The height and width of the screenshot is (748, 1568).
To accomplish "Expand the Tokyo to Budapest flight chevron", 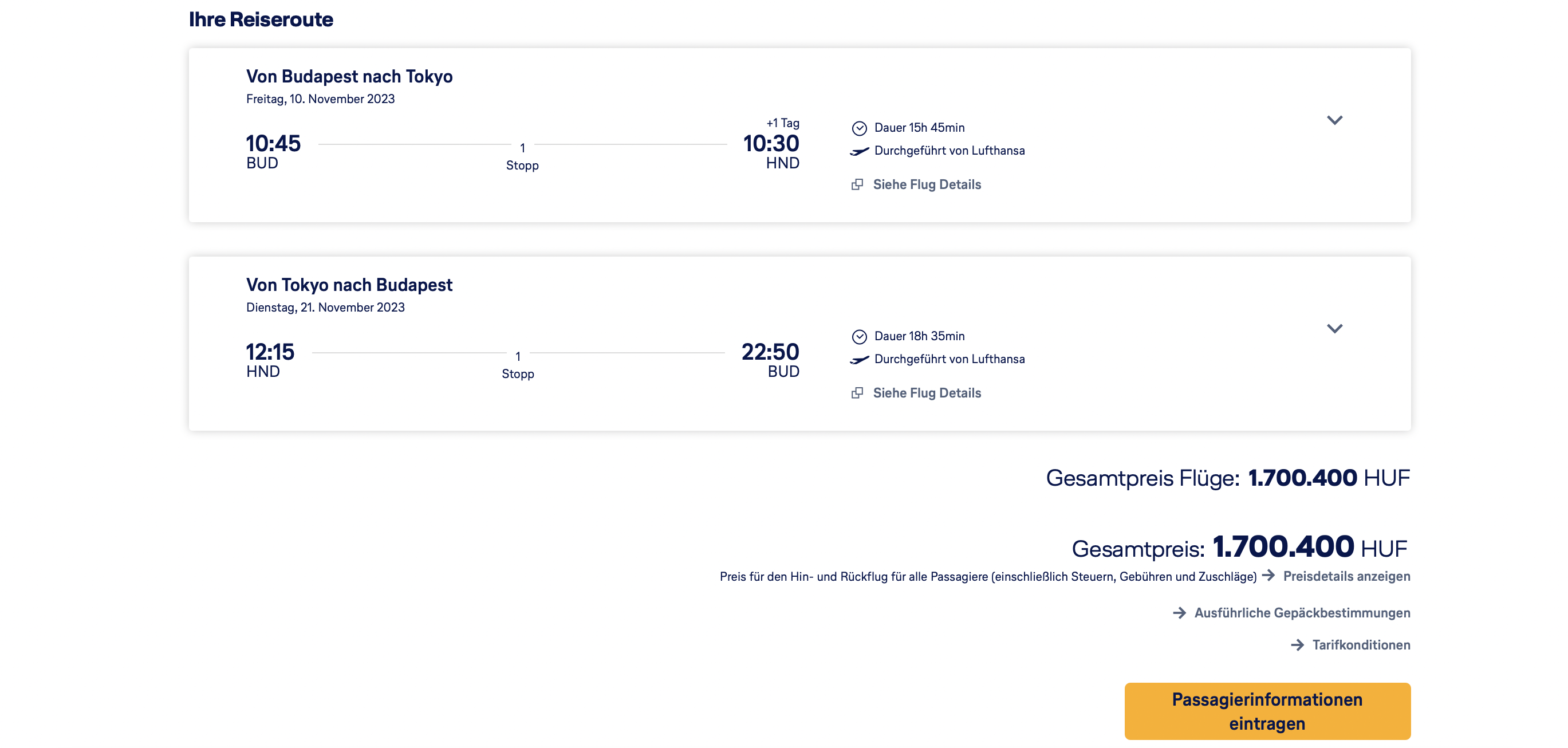I will click(x=1334, y=329).
